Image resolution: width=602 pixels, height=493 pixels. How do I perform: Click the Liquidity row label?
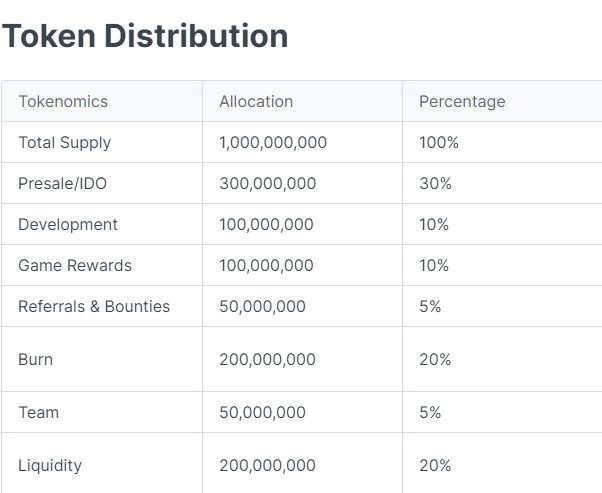[50, 465]
